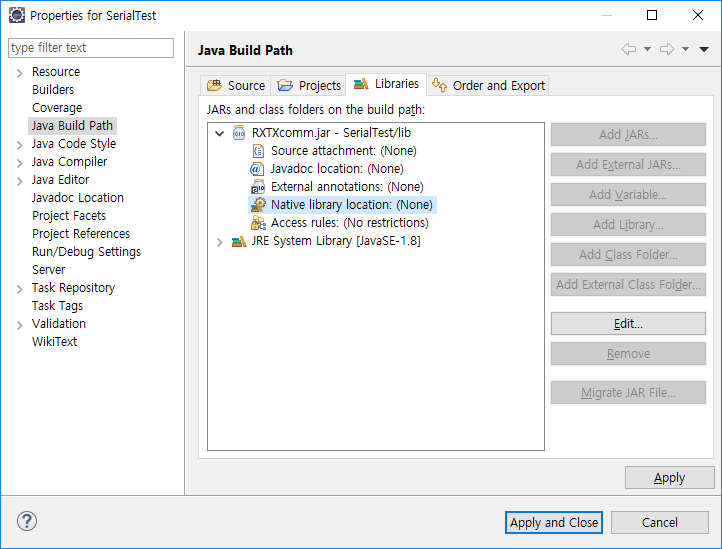Open help with the question mark icon

coord(27,521)
